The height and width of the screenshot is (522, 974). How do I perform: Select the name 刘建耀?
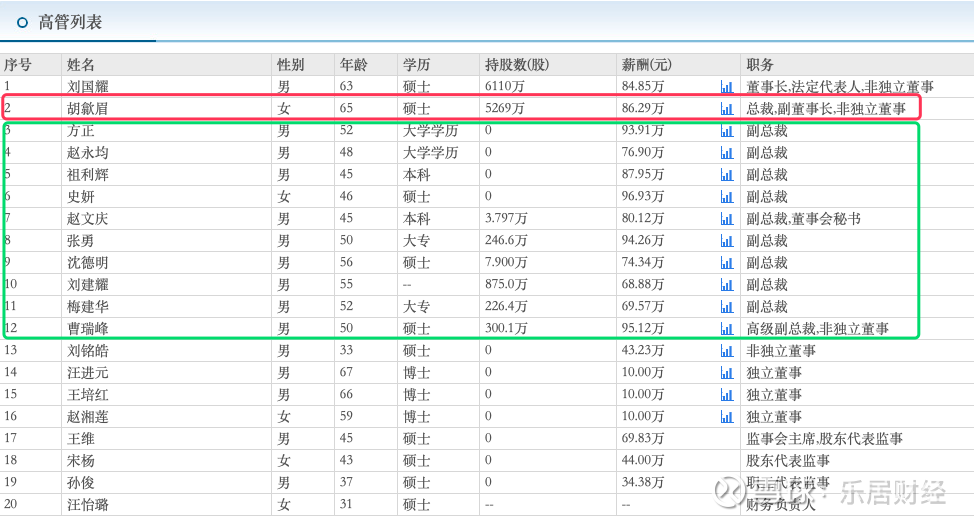(x=88, y=285)
